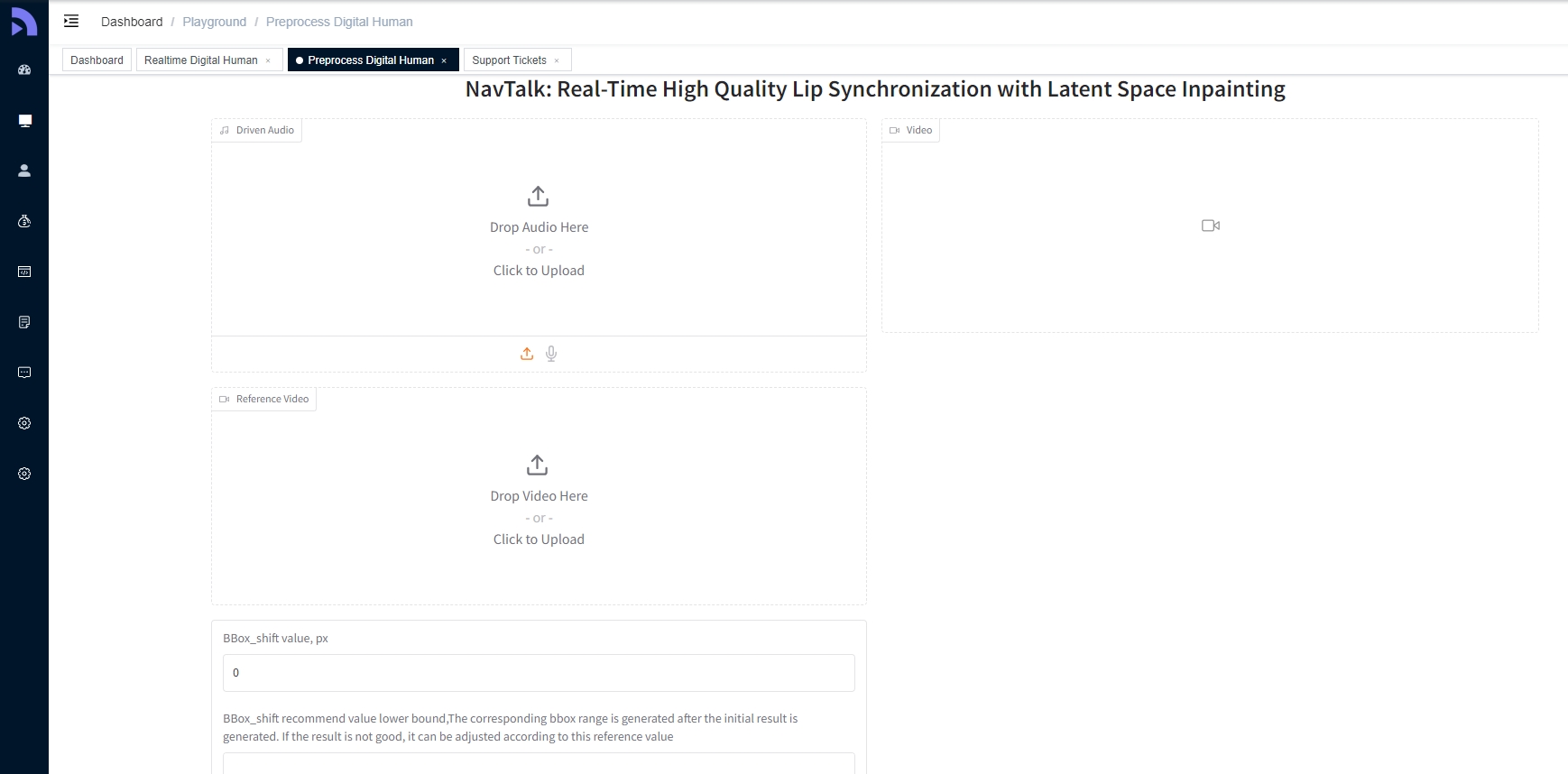This screenshot has width=1568, height=774.
Task: Focus the BBox_shift value input field
Action: 539,673
